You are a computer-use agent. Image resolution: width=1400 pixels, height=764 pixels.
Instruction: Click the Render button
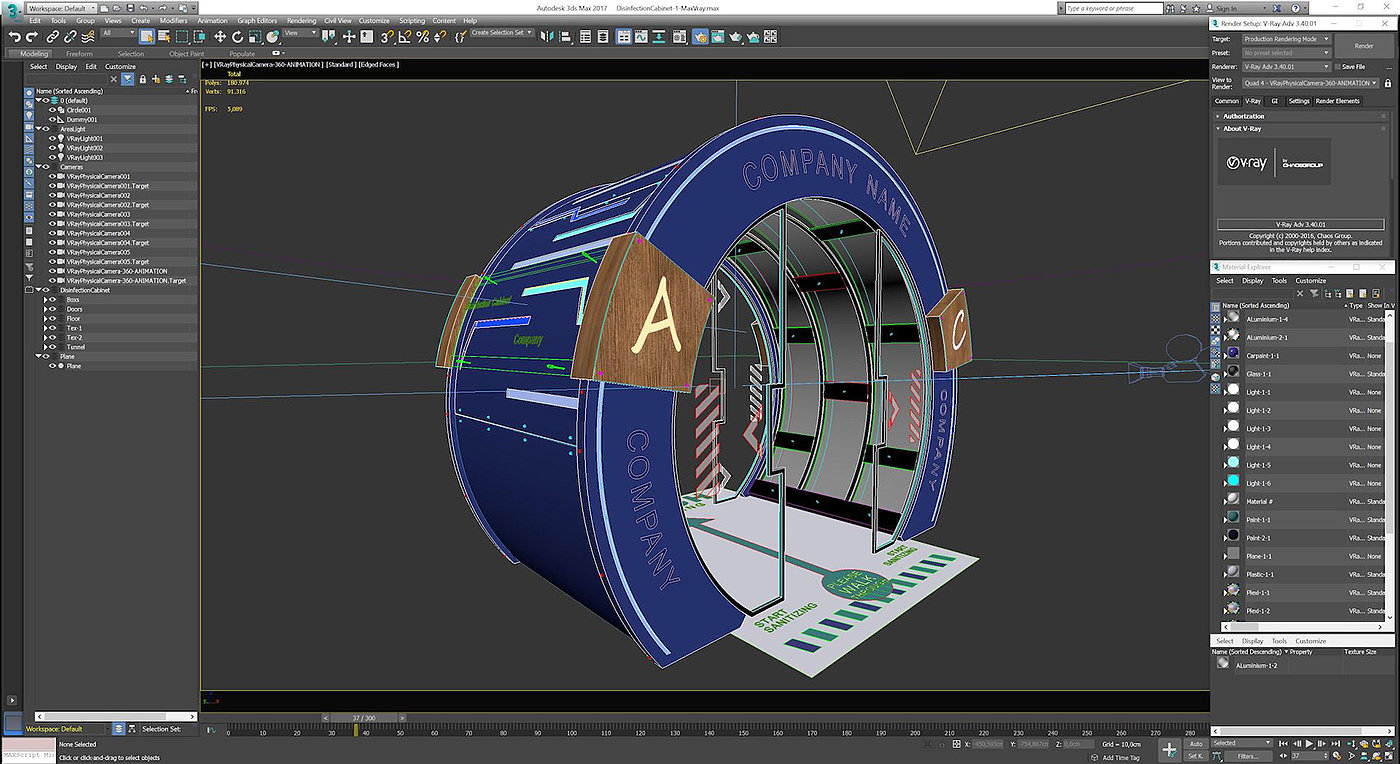[x=1363, y=46]
